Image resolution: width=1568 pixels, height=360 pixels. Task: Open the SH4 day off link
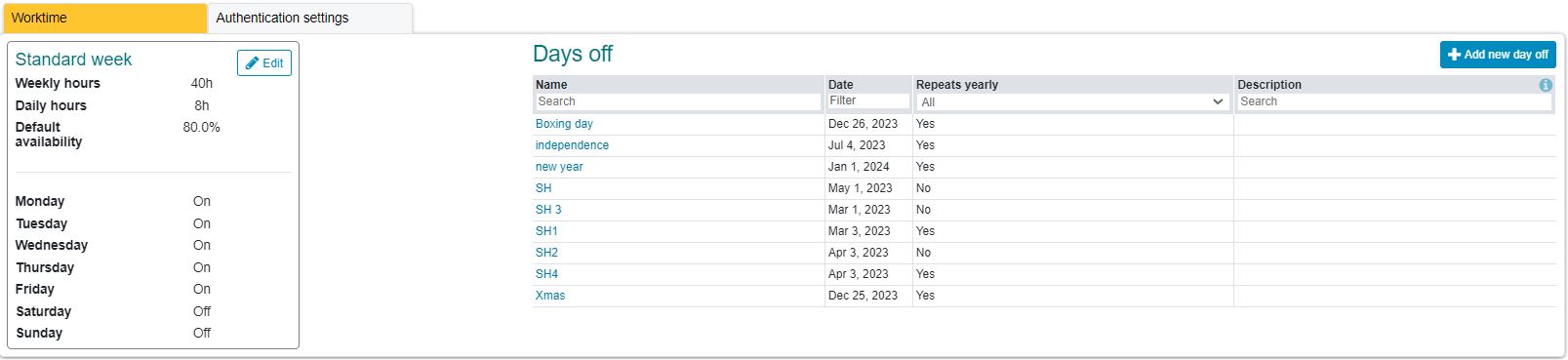pos(546,274)
